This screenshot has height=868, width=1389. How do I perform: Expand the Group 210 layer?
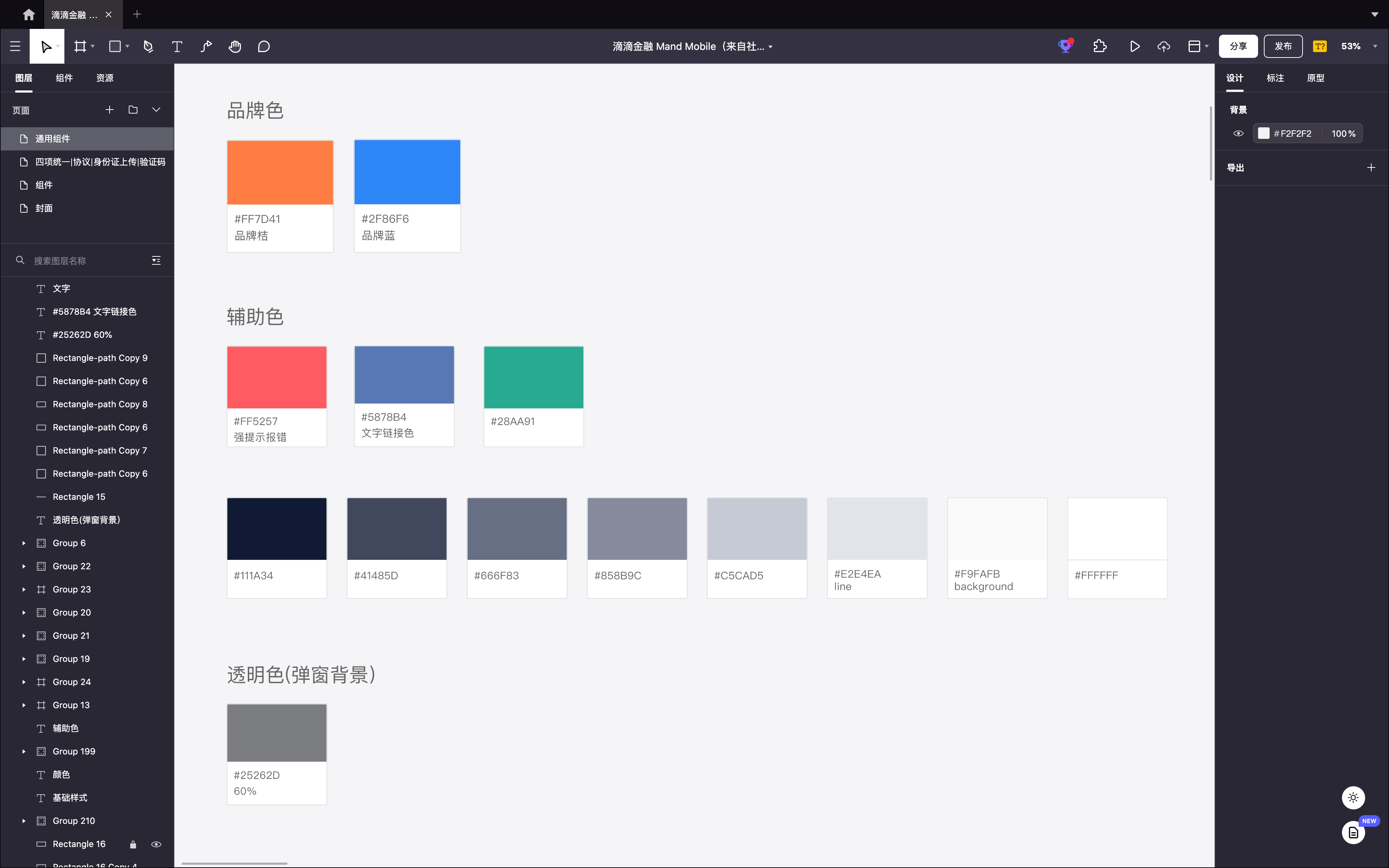click(24, 821)
